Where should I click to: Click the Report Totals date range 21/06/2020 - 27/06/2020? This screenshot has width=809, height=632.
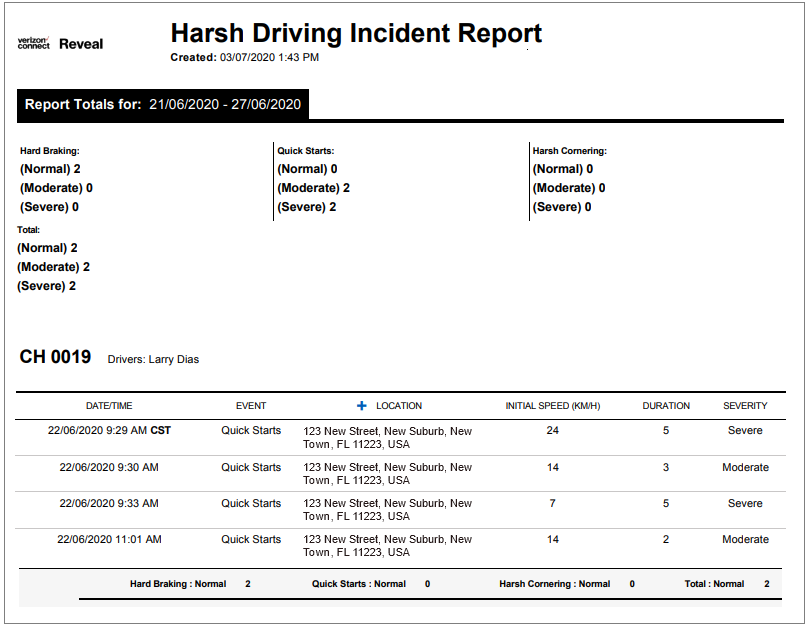tap(225, 105)
